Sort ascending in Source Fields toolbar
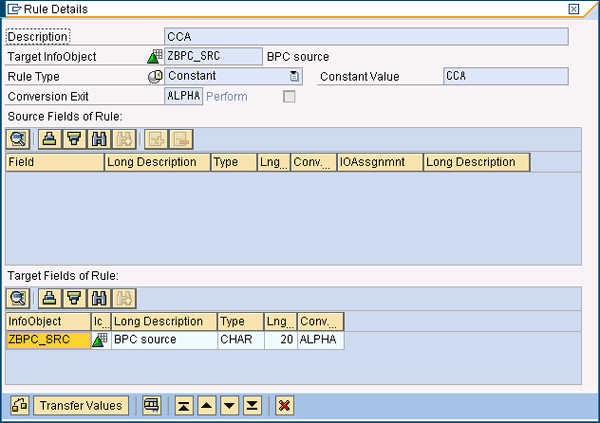This screenshot has height=423, width=600. [49, 139]
